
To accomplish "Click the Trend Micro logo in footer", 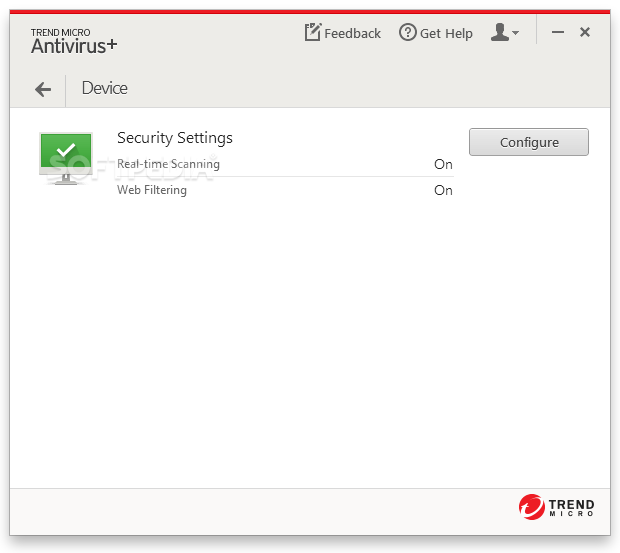I will coord(557,507).
